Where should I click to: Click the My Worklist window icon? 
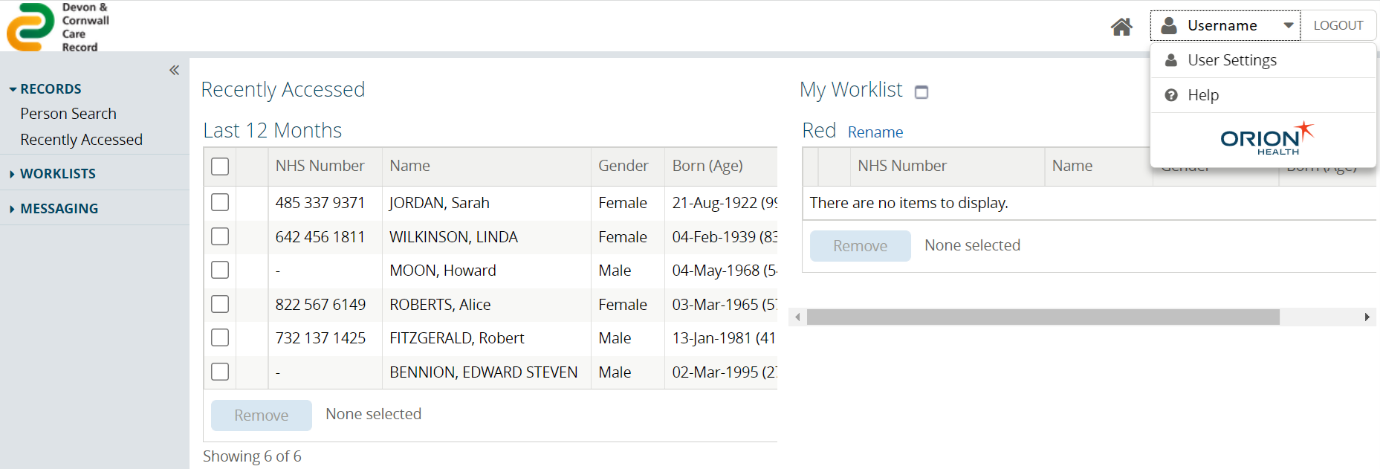[921, 92]
